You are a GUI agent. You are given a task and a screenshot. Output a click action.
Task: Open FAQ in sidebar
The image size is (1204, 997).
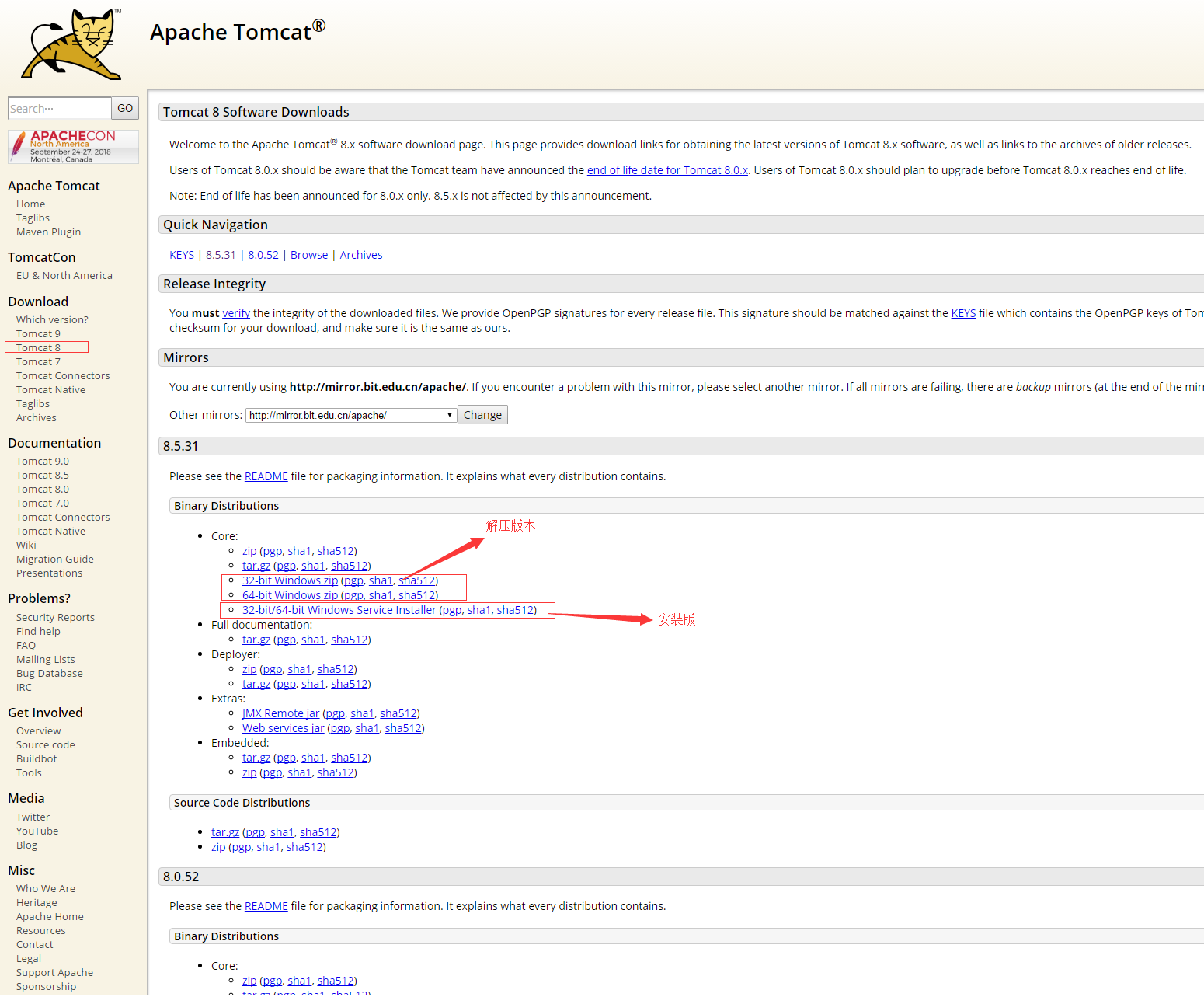point(26,646)
